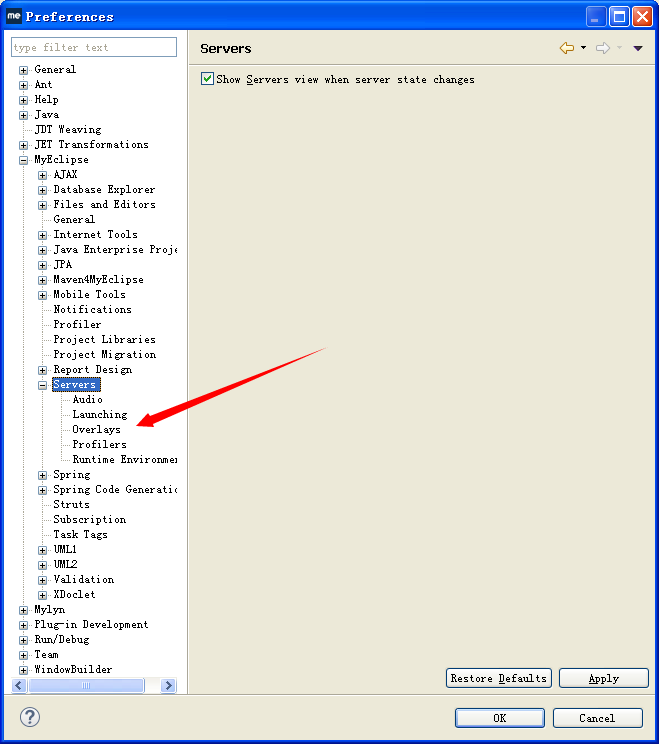Click the forward navigation arrow icon
Screen dimensions: 659x744
click(602, 48)
